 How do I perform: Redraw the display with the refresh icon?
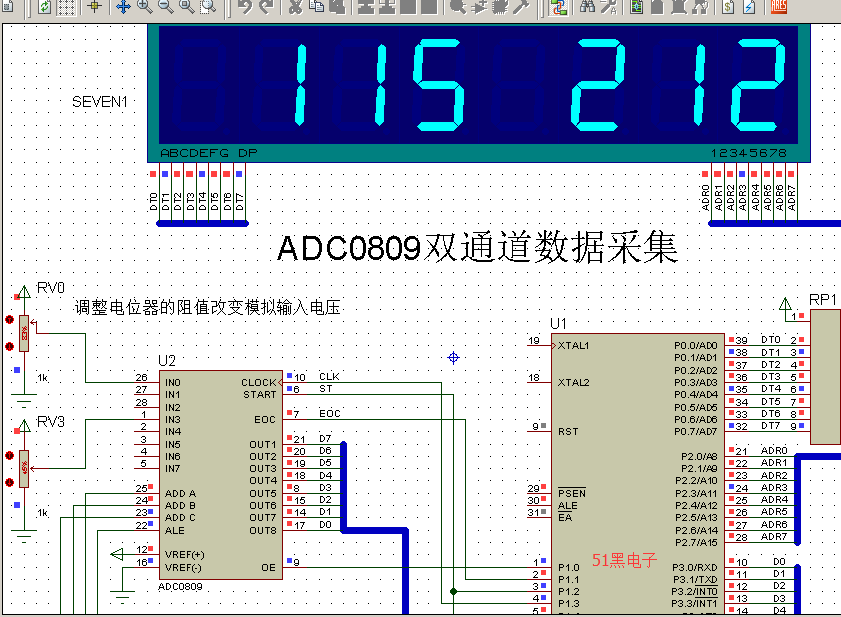coord(45,7)
